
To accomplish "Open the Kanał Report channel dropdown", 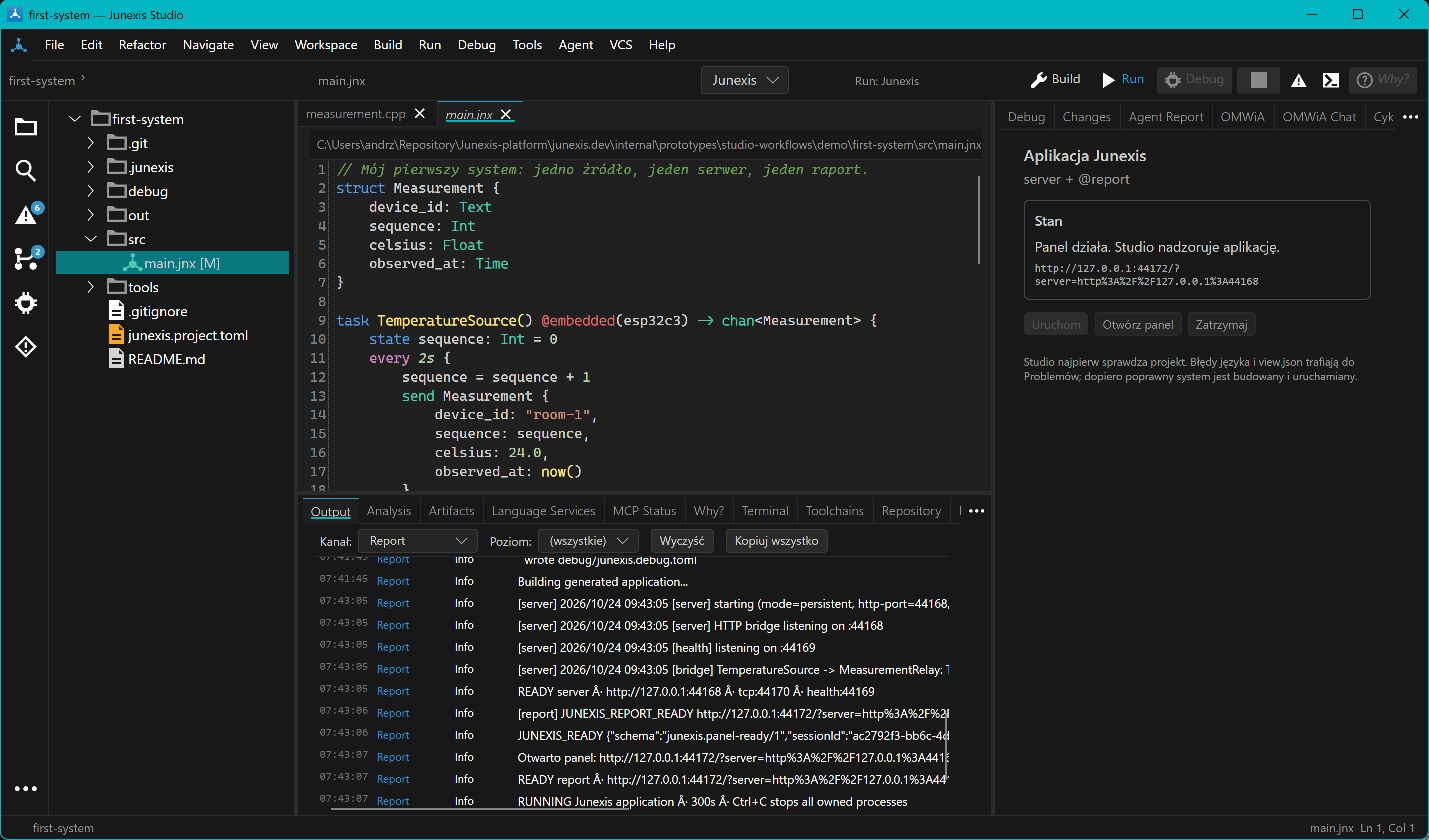I will coord(419,541).
